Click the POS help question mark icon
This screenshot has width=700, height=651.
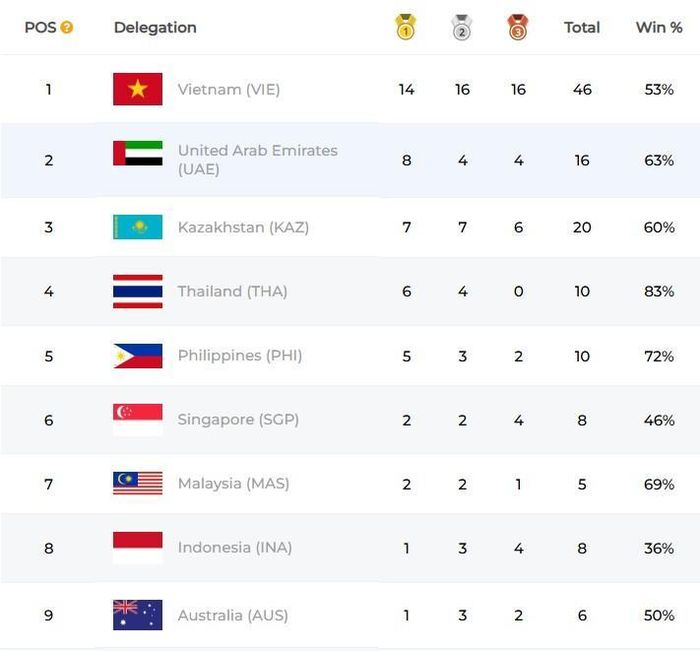67,28
